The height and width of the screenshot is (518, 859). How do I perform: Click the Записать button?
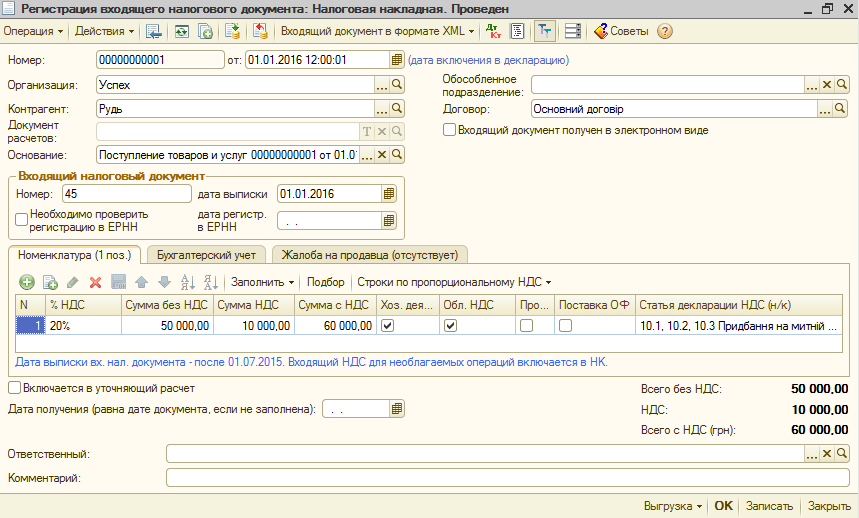pyautogui.click(x=768, y=506)
